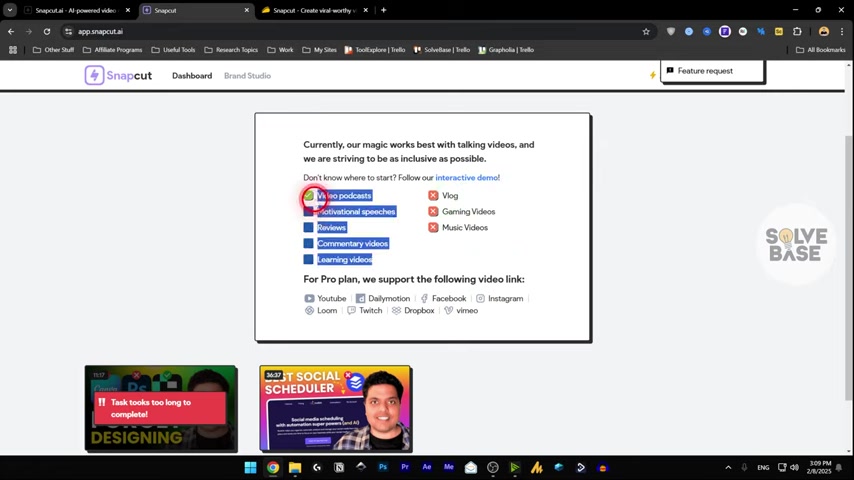Click the Loom icon
The height and width of the screenshot is (480, 854).
309,311
